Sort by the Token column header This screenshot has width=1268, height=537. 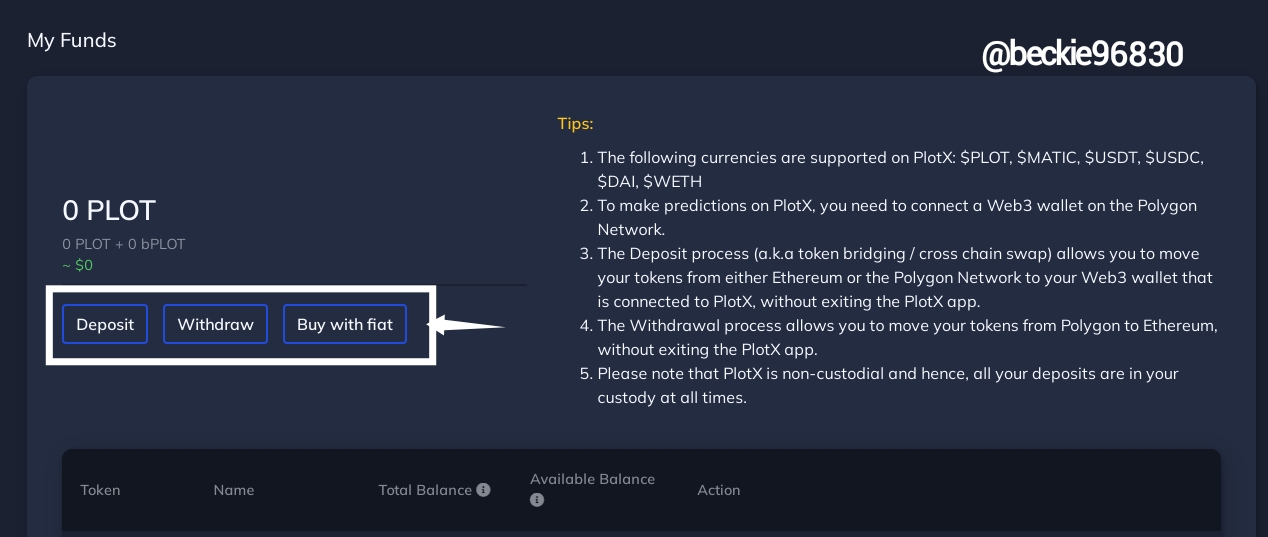[100, 490]
